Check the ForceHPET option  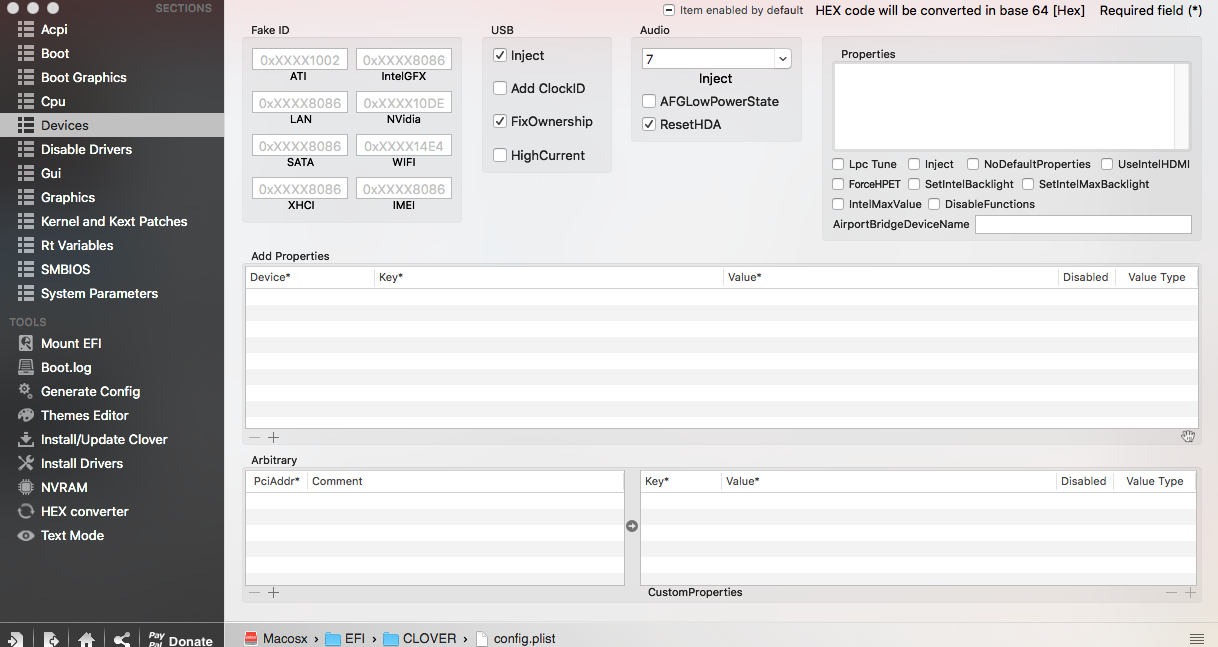838,184
